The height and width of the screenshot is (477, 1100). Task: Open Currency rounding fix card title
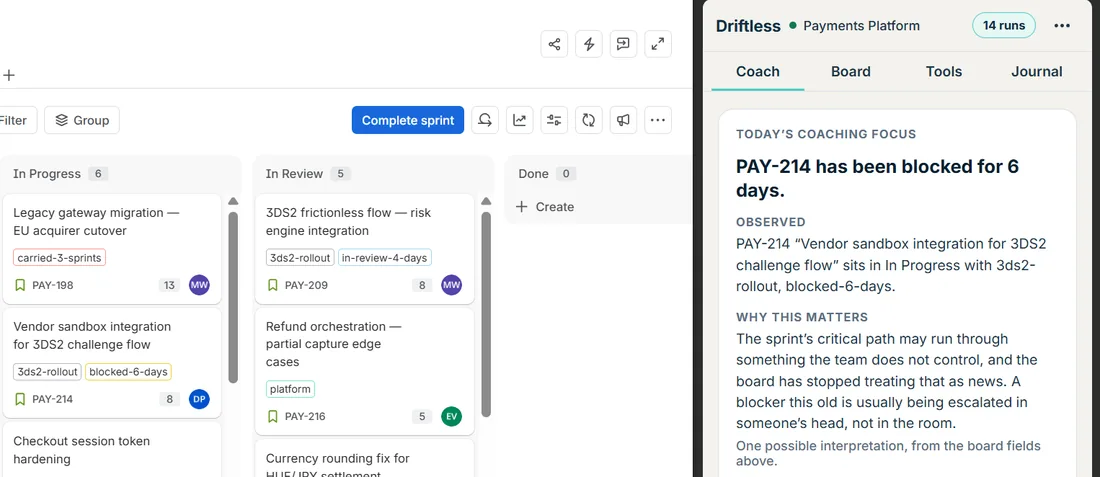click(x=337, y=464)
